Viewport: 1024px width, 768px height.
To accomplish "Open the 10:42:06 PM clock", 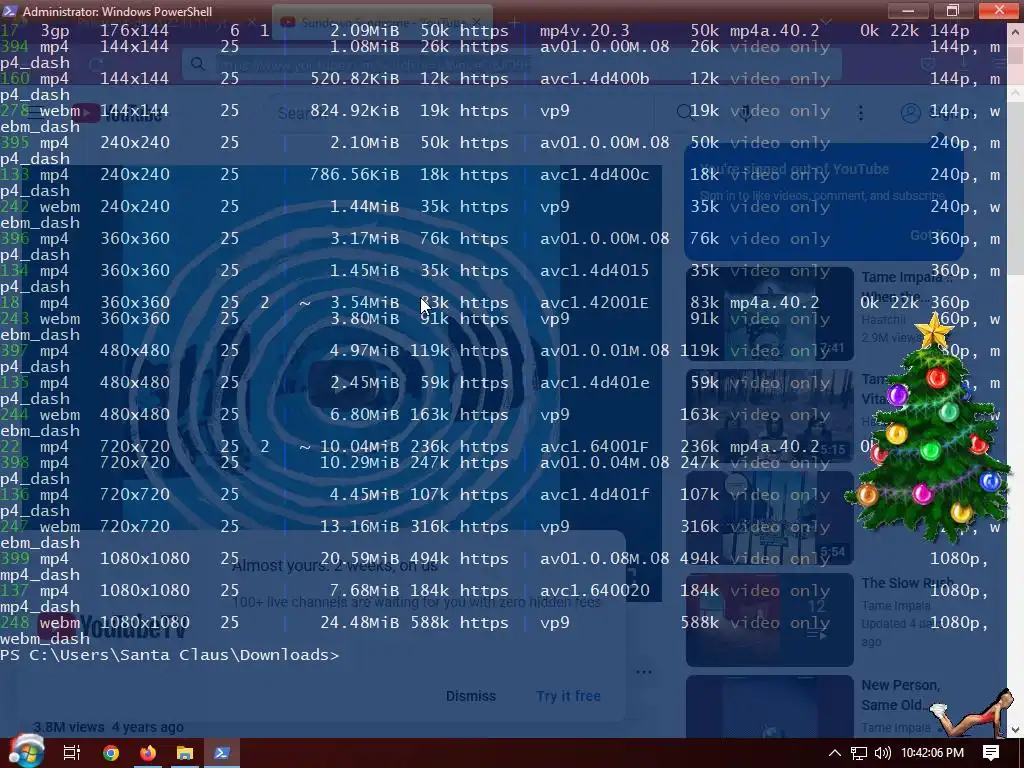I will click(x=932, y=753).
